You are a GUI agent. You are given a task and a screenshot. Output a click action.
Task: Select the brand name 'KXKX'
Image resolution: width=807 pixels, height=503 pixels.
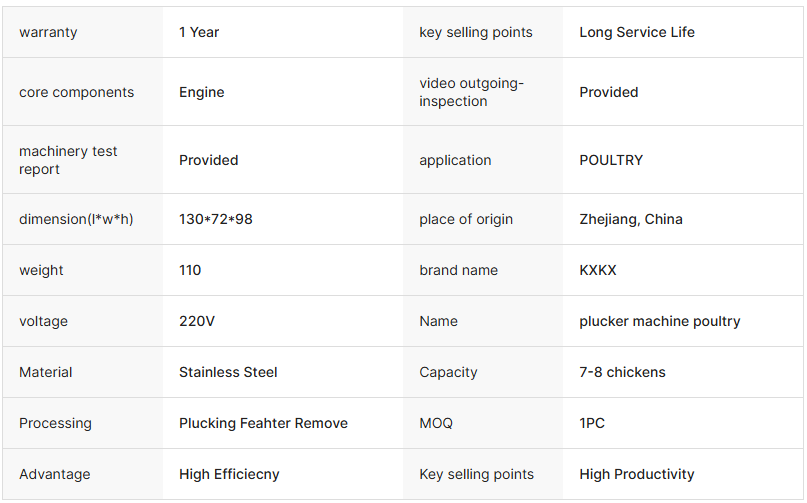598,270
